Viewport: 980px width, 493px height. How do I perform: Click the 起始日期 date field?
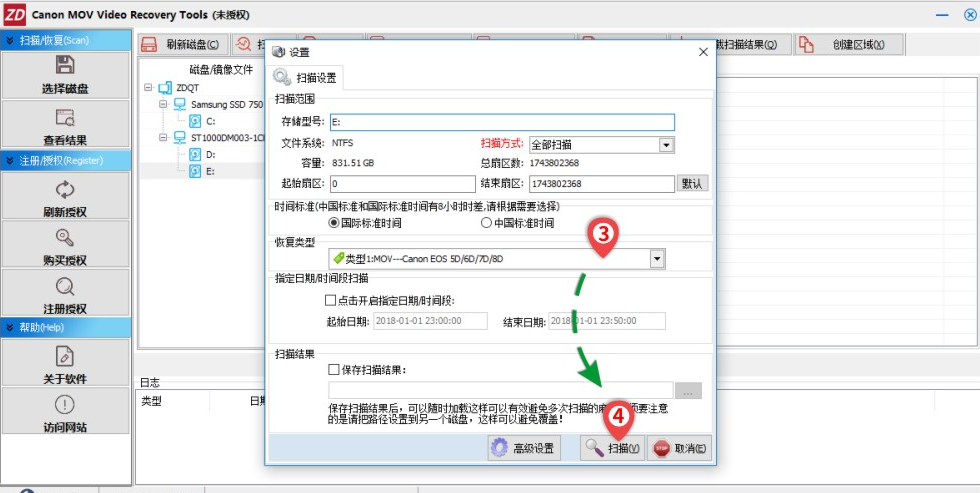point(430,321)
